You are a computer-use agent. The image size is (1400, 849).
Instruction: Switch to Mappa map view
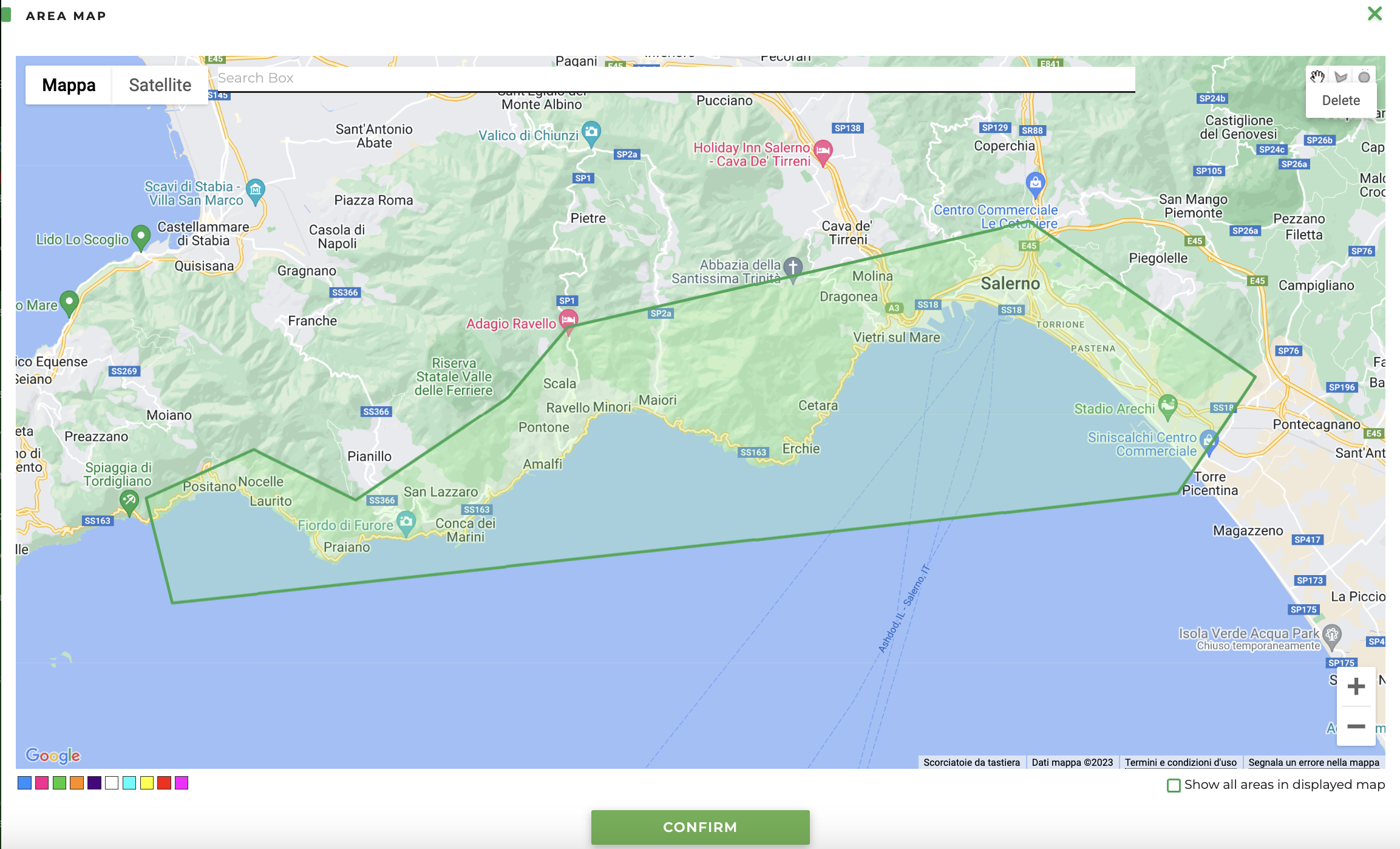point(69,85)
